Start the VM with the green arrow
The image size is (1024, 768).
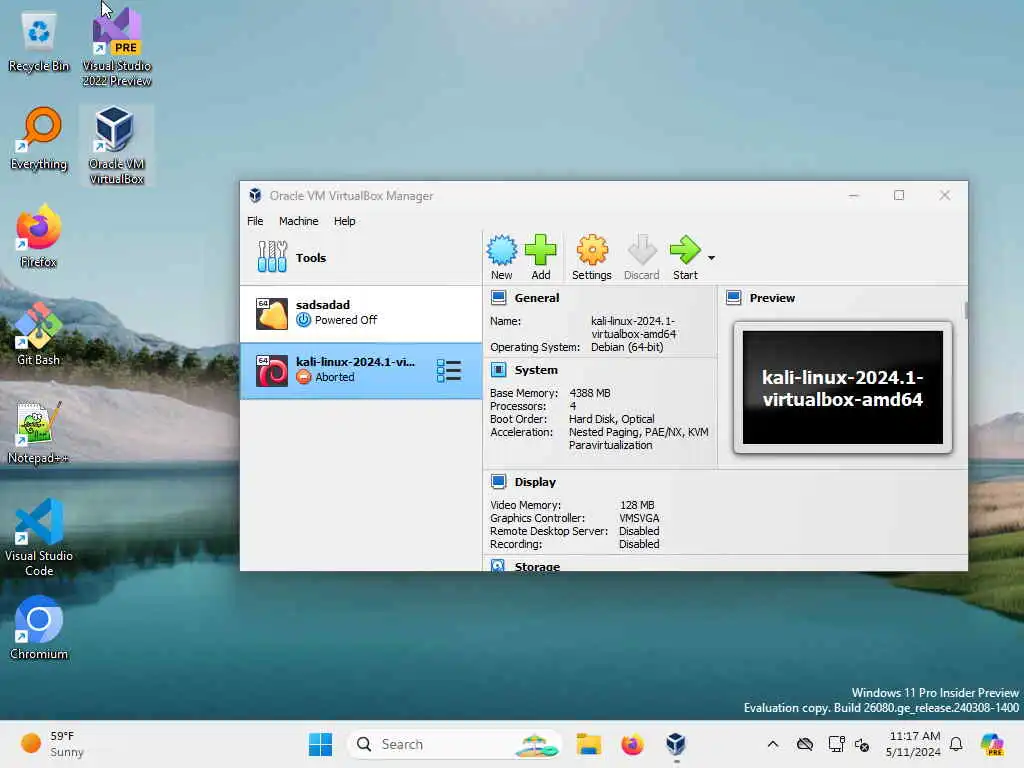685,257
